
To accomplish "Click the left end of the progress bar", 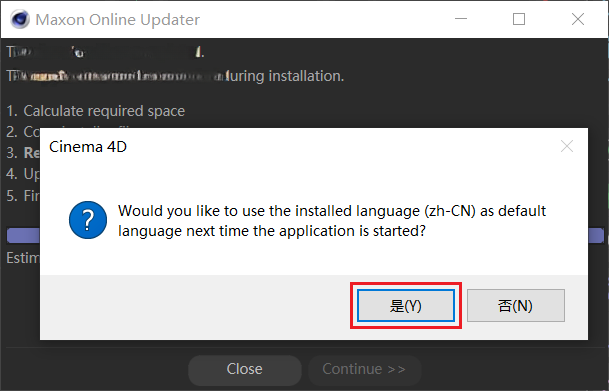I will [x=23, y=235].
